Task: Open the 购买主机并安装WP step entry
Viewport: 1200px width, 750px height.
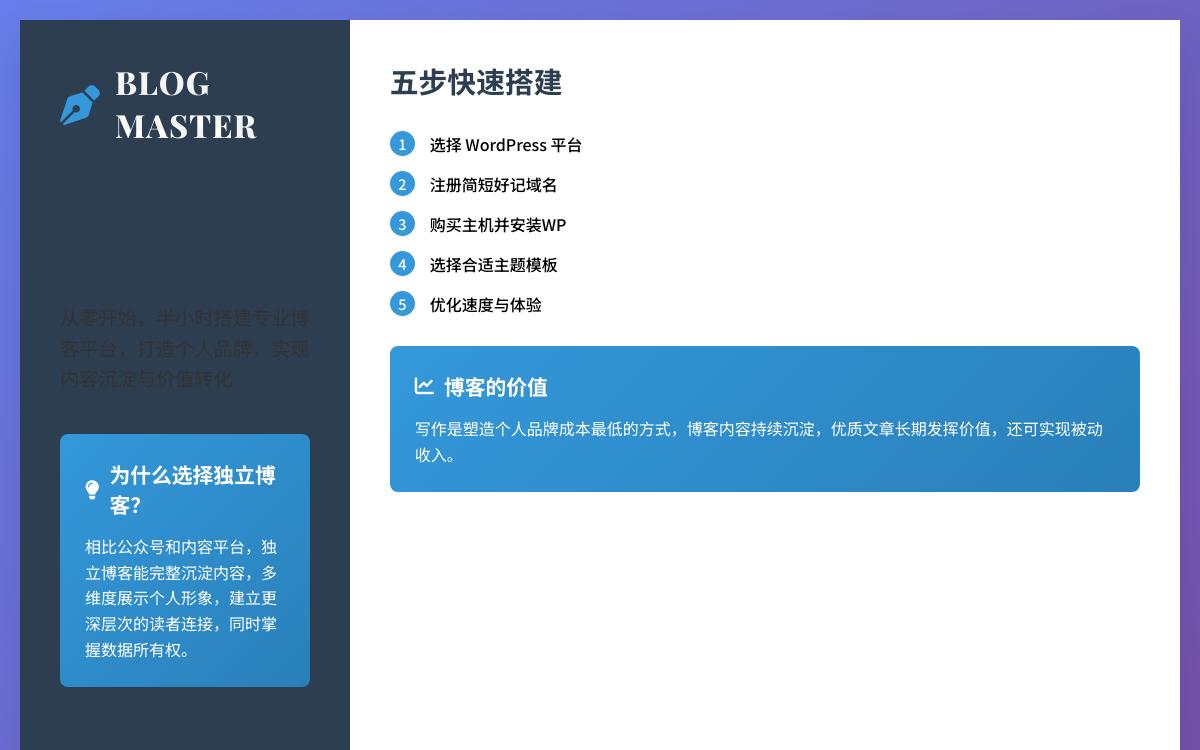Action: coord(497,225)
